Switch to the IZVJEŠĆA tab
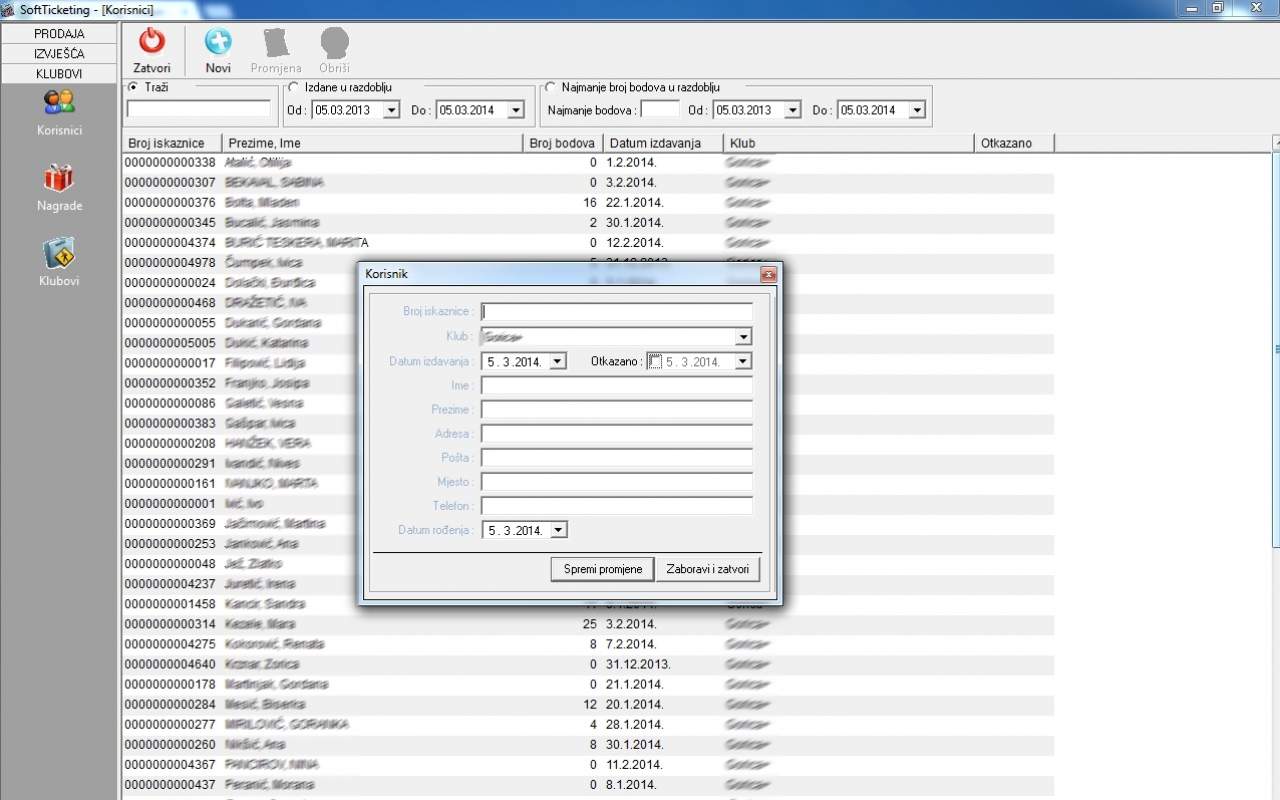The height and width of the screenshot is (800, 1280). (x=59, y=54)
